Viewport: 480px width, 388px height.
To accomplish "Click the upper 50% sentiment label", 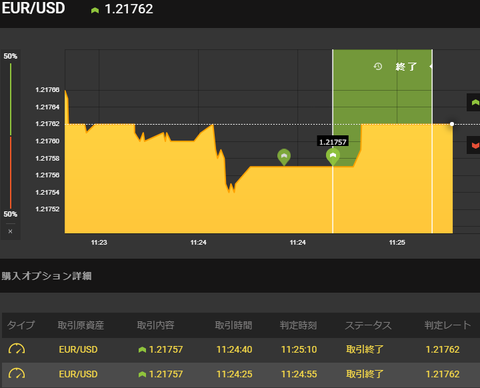I will (10, 56).
